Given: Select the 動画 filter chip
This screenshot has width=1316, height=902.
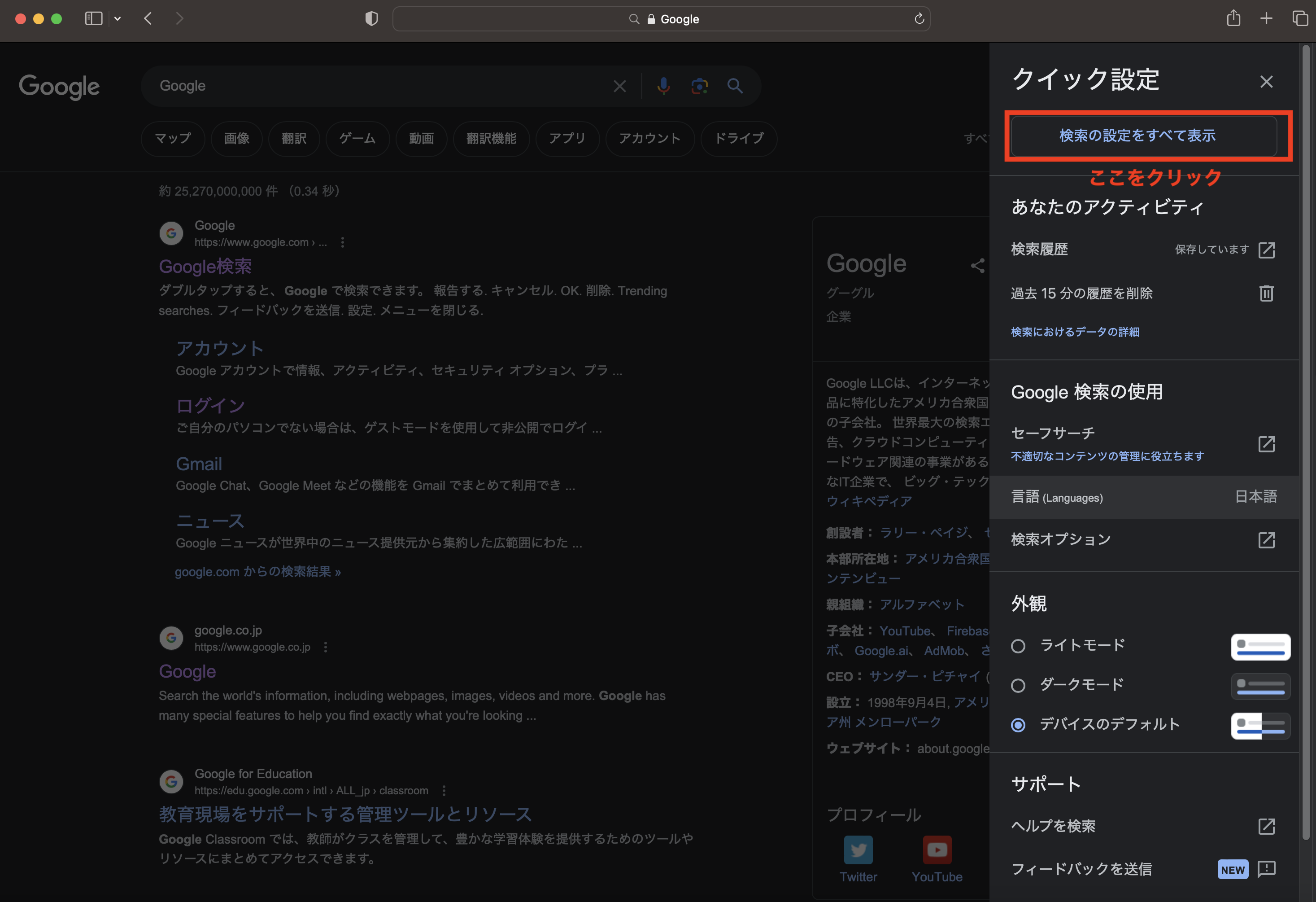Looking at the screenshot, I should coord(421,138).
